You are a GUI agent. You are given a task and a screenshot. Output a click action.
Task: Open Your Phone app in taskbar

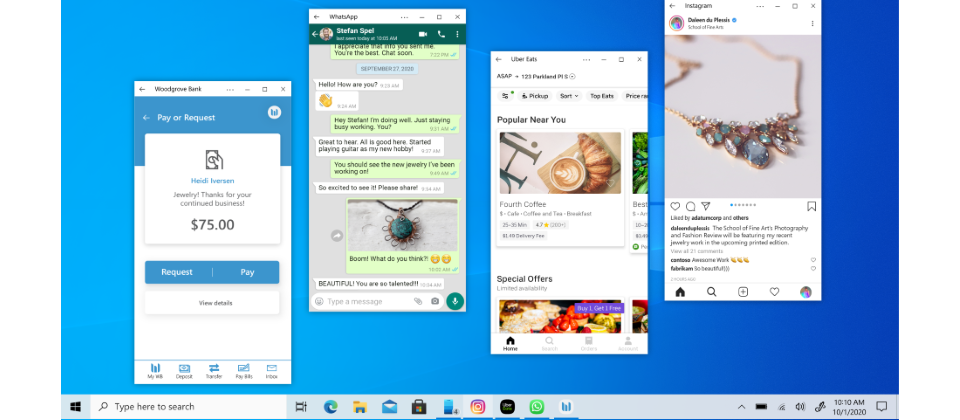click(451, 407)
